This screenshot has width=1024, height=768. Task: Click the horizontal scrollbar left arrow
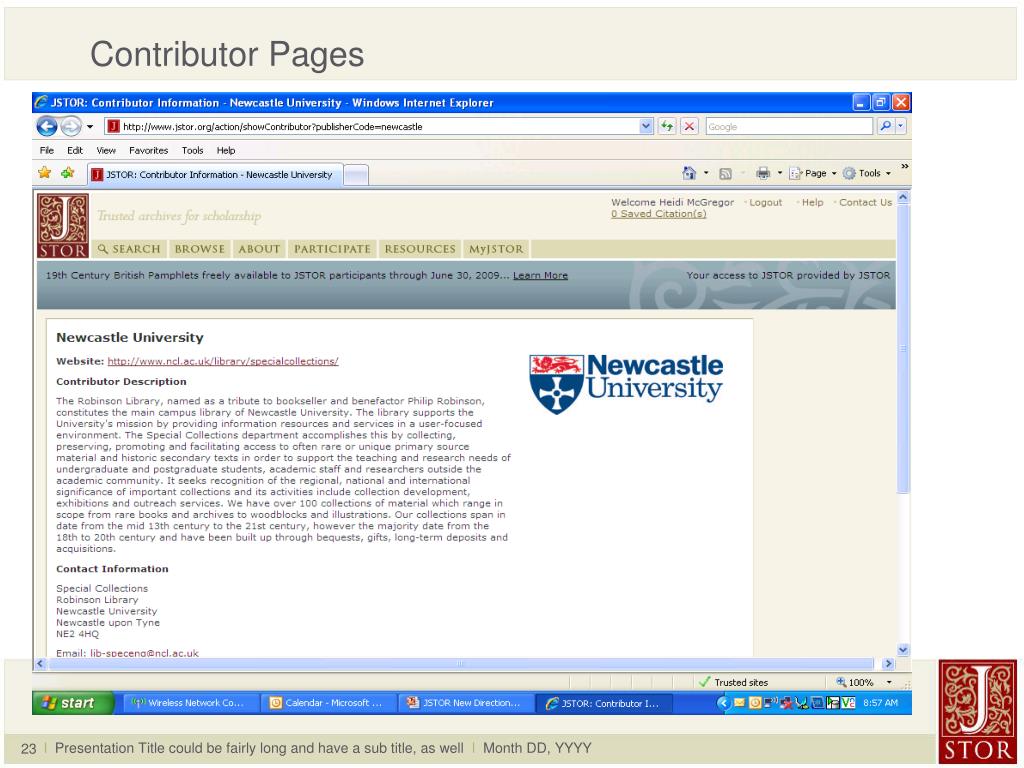click(x=40, y=664)
